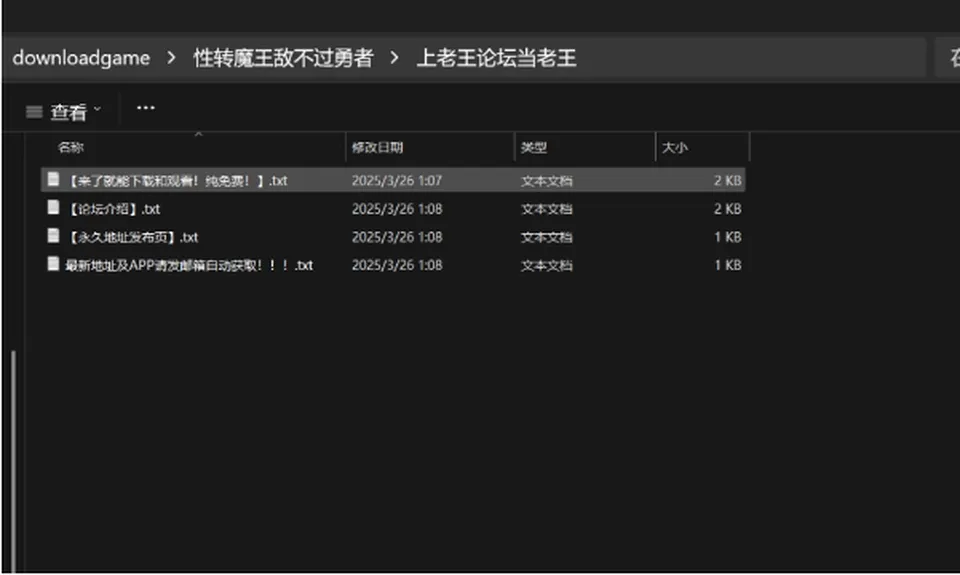Viewport: 960px width, 575px height.
Task: Sort by the 修改日期 column header
Action: [x=377, y=148]
